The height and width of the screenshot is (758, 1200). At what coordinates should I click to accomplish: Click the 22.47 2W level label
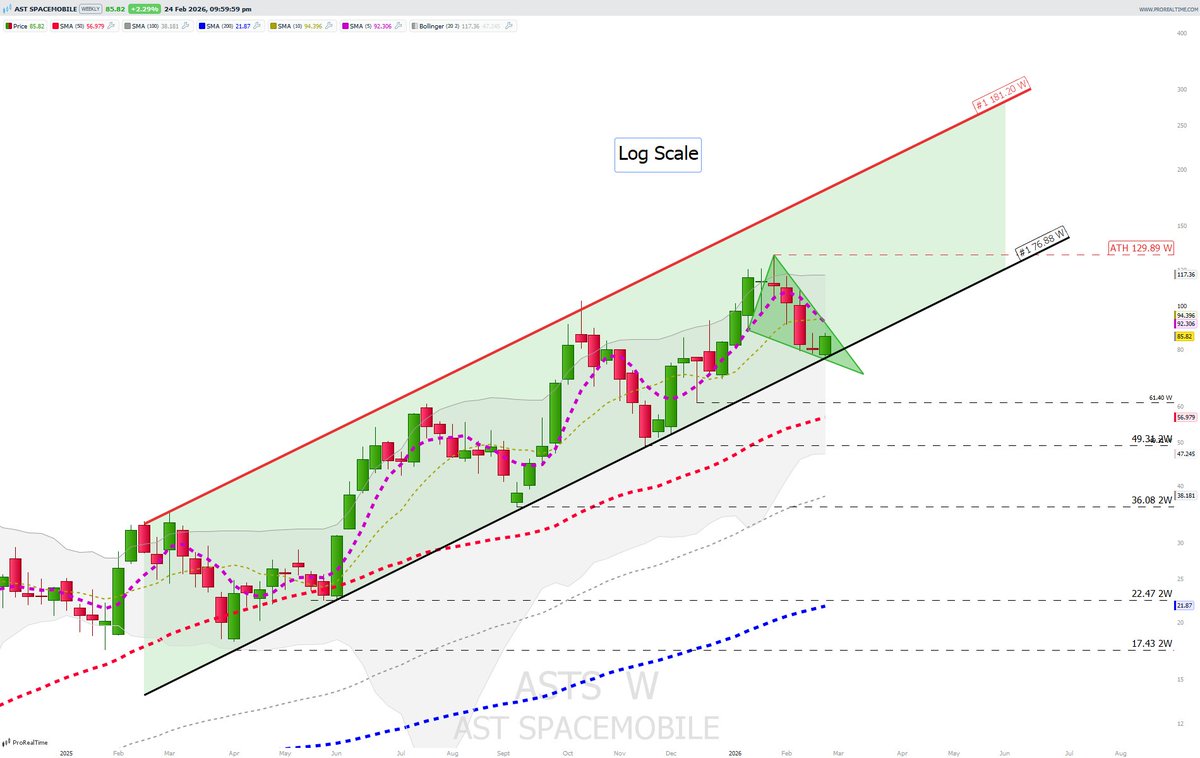1150,594
